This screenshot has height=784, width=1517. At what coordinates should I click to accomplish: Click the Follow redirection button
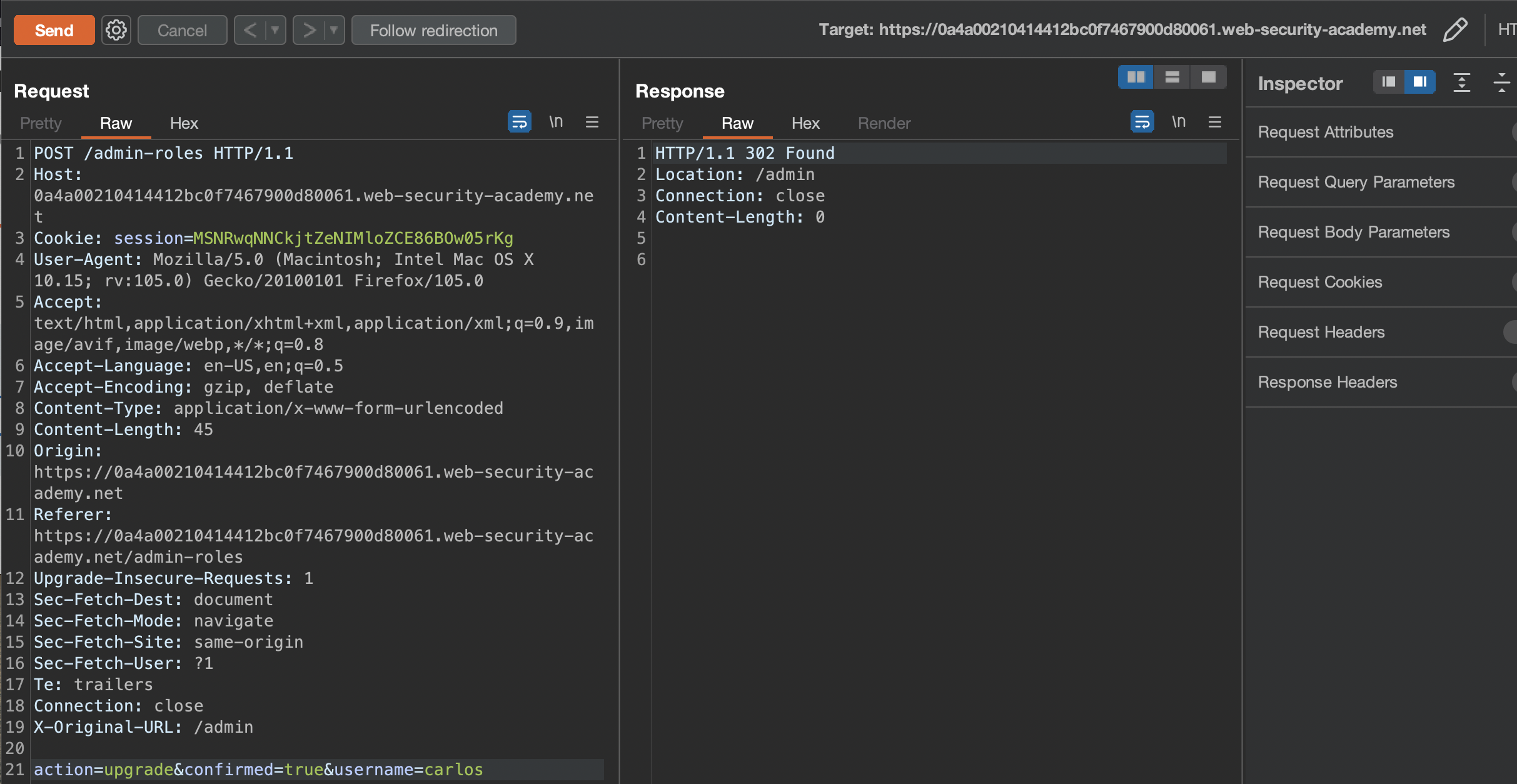tap(433, 30)
